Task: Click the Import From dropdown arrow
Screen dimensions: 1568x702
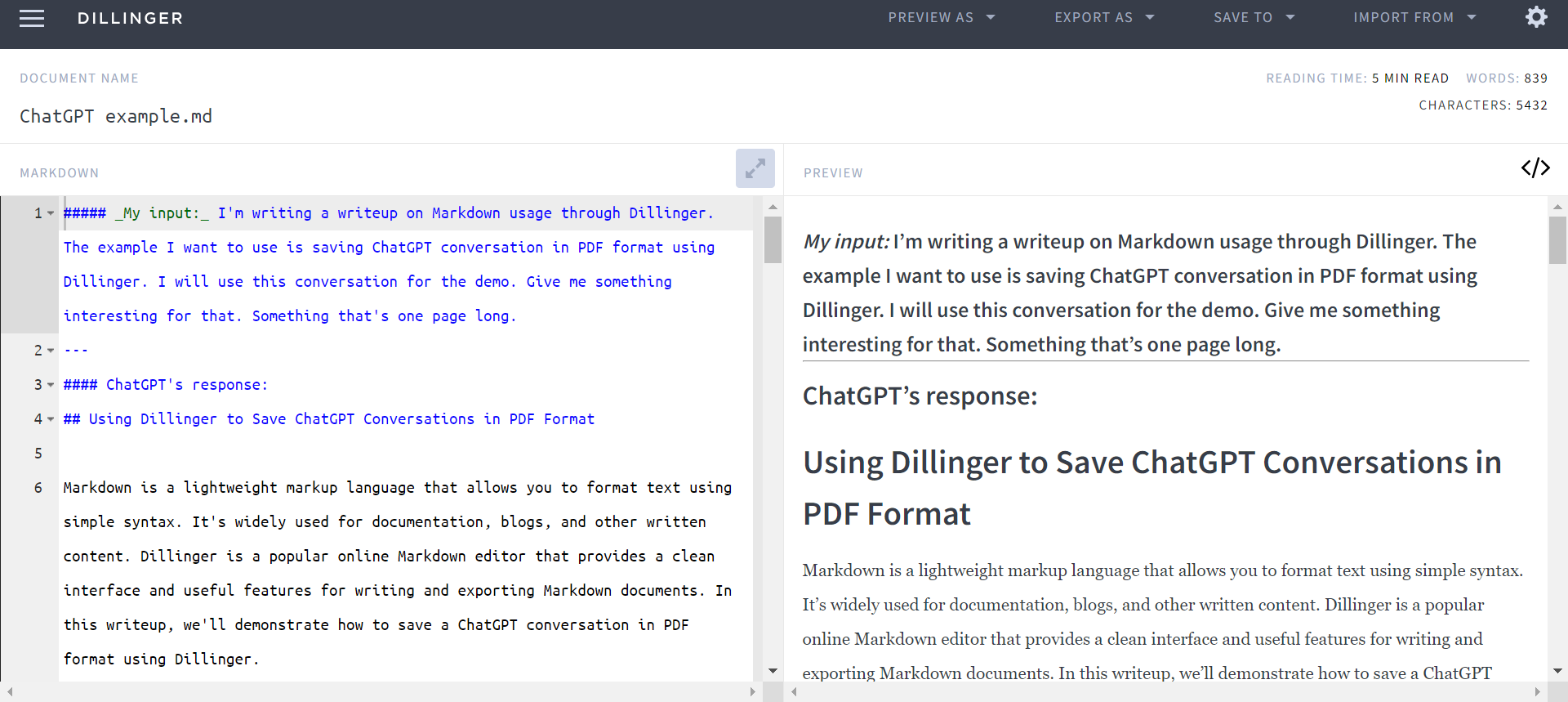Action: [x=1472, y=17]
